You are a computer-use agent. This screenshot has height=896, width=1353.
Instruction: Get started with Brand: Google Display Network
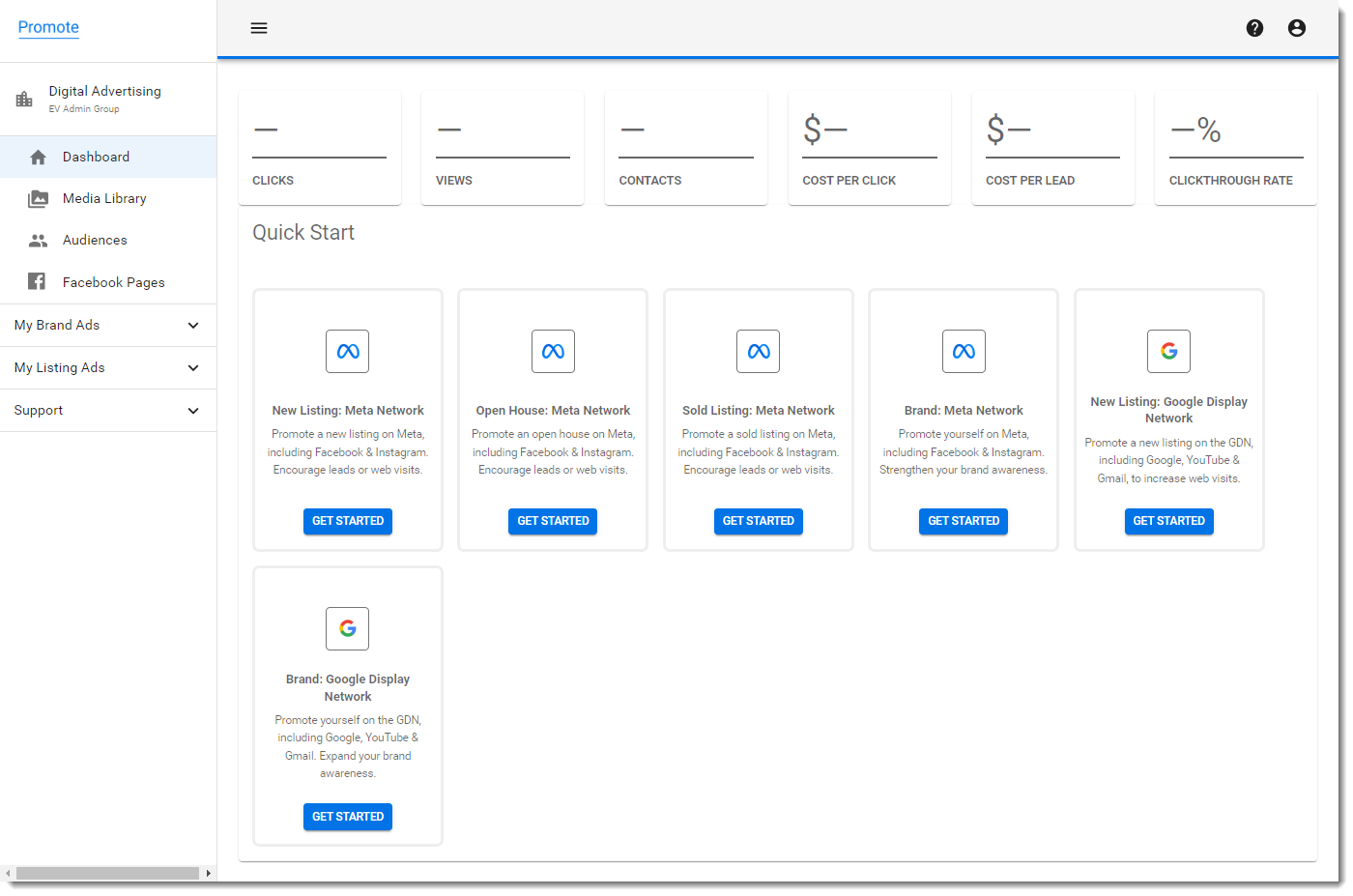click(x=348, y=817)
